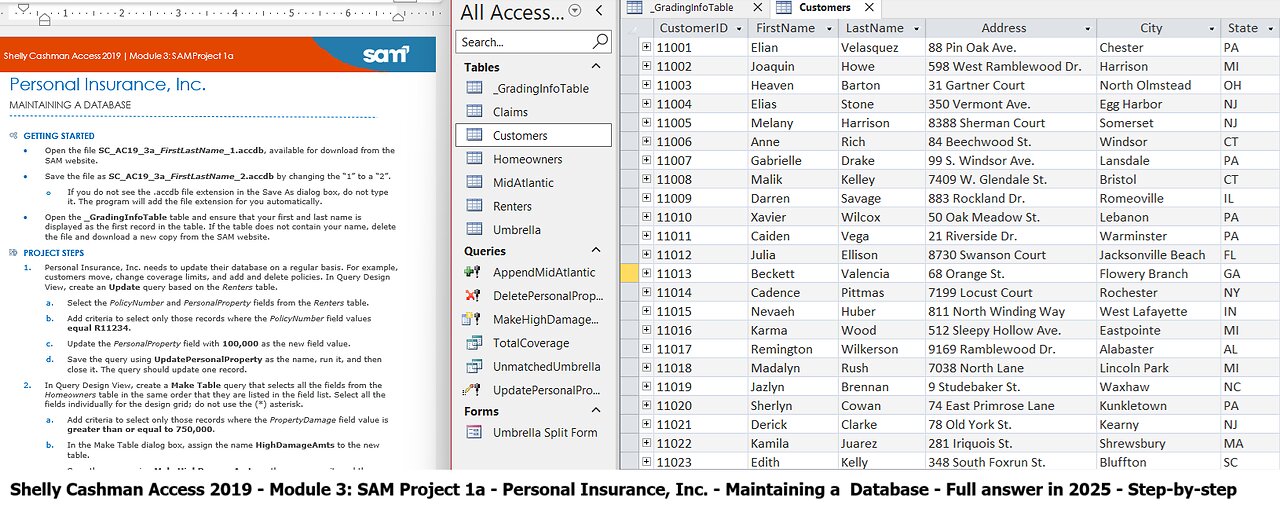Open the Customers table in navigation pane
This screenshot has height=509, width=1280.
[533, 135]
